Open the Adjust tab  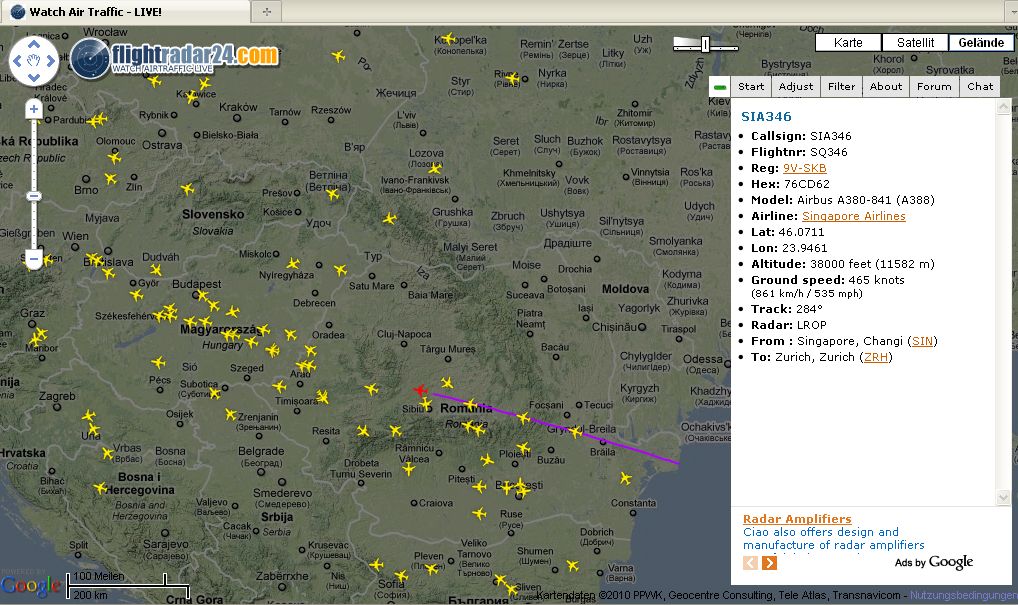(x=796, y=87)
